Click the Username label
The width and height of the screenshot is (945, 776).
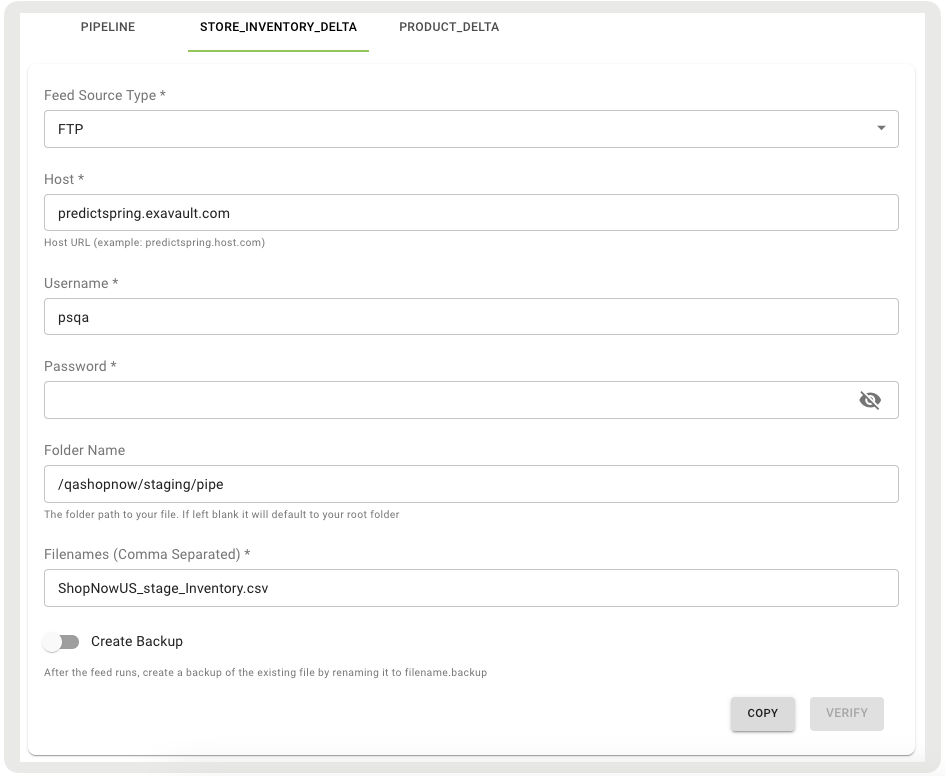click(81, 283)
